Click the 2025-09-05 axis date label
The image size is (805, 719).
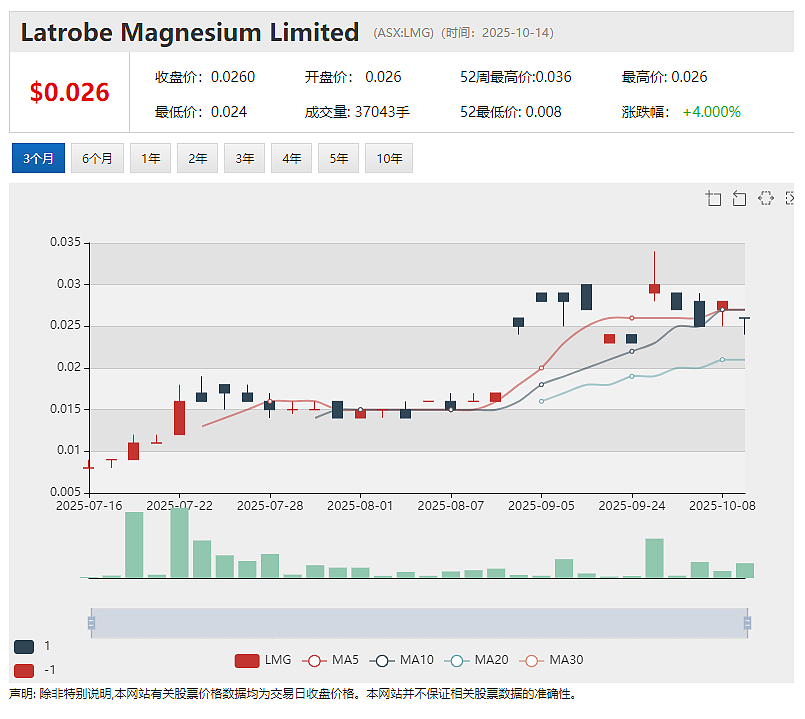(x=541, y=506)
